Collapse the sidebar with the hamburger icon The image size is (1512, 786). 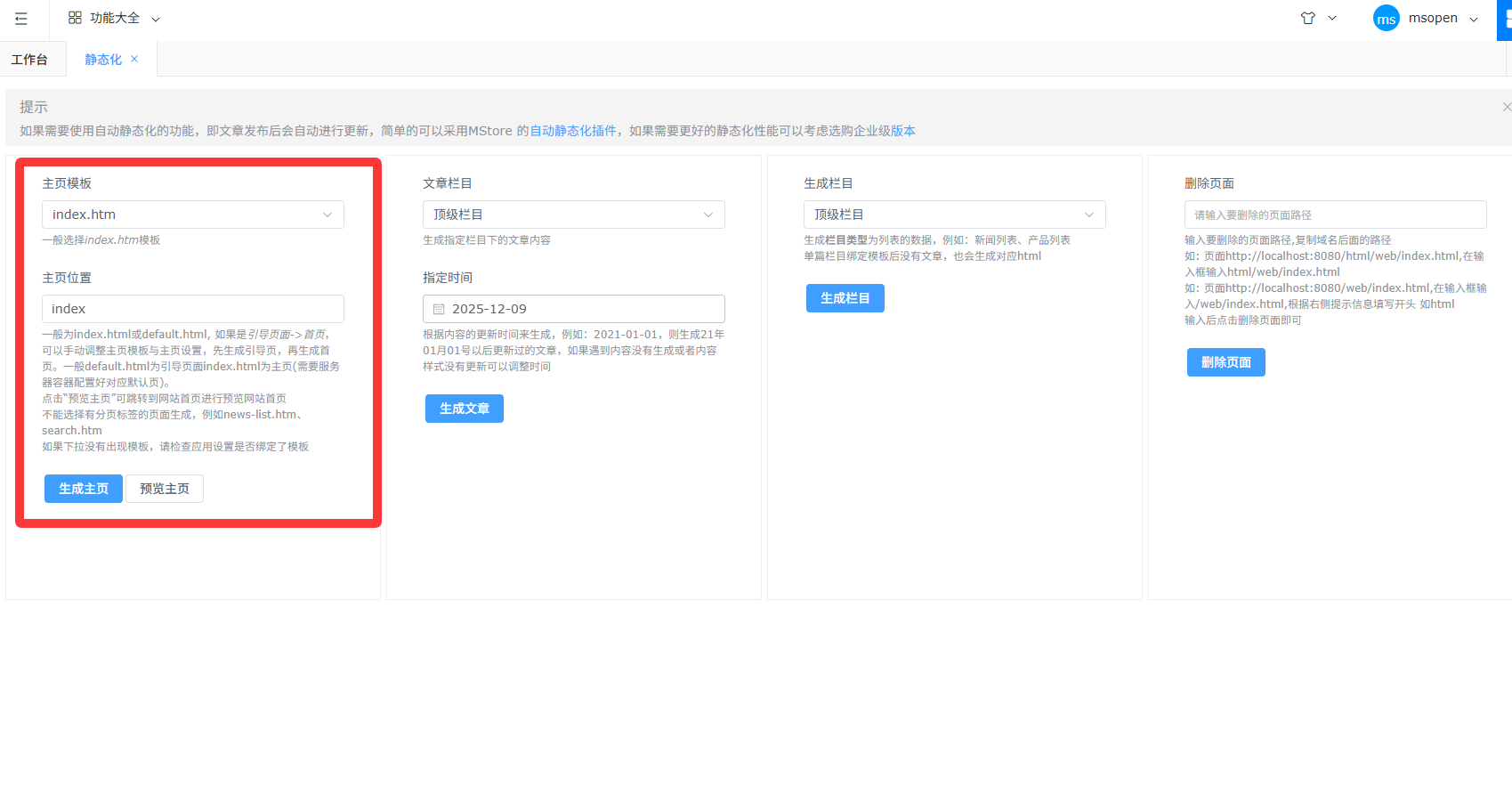tap(21, 19)
